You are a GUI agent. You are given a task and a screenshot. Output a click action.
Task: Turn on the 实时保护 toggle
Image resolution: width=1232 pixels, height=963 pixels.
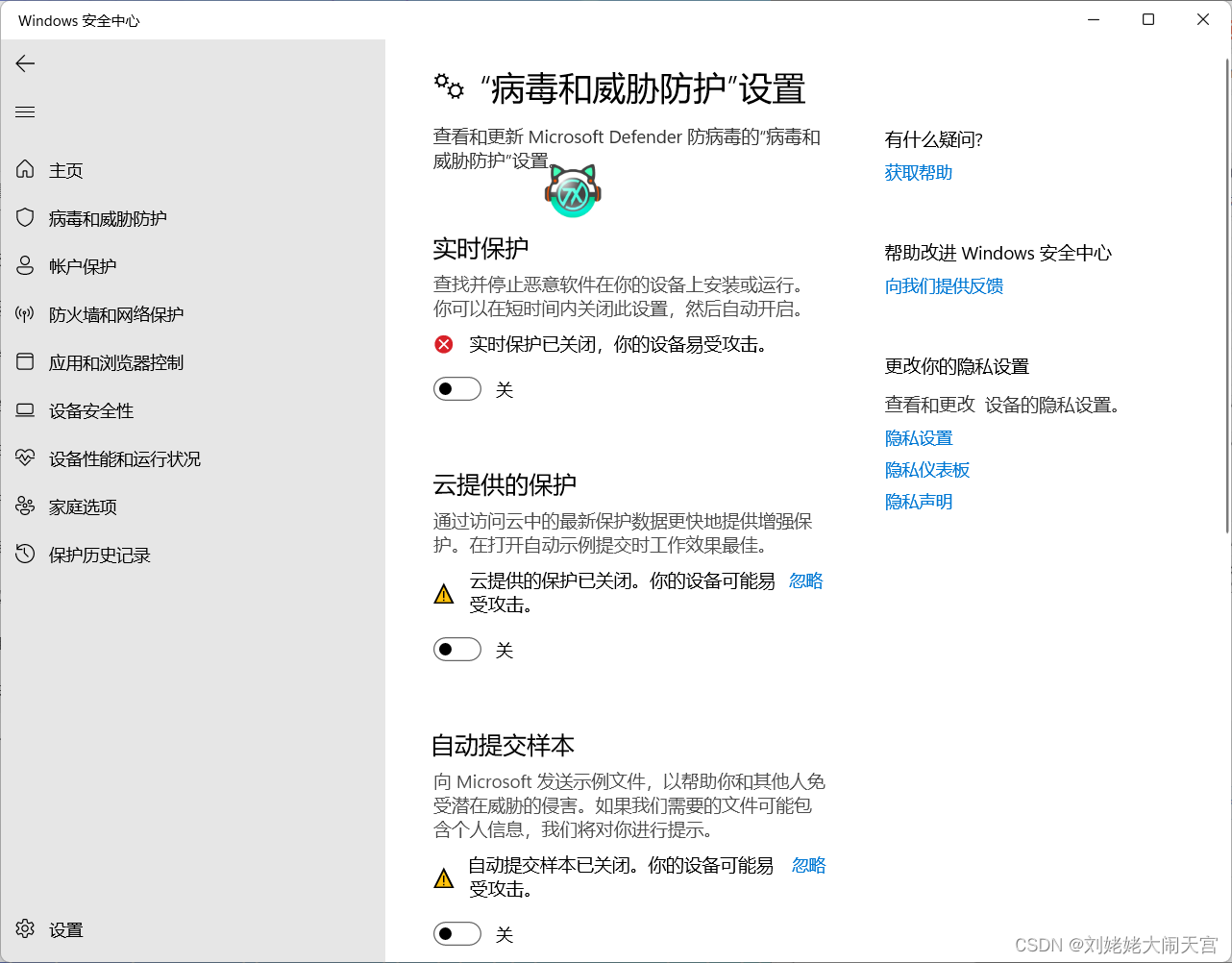coord(457,389)
